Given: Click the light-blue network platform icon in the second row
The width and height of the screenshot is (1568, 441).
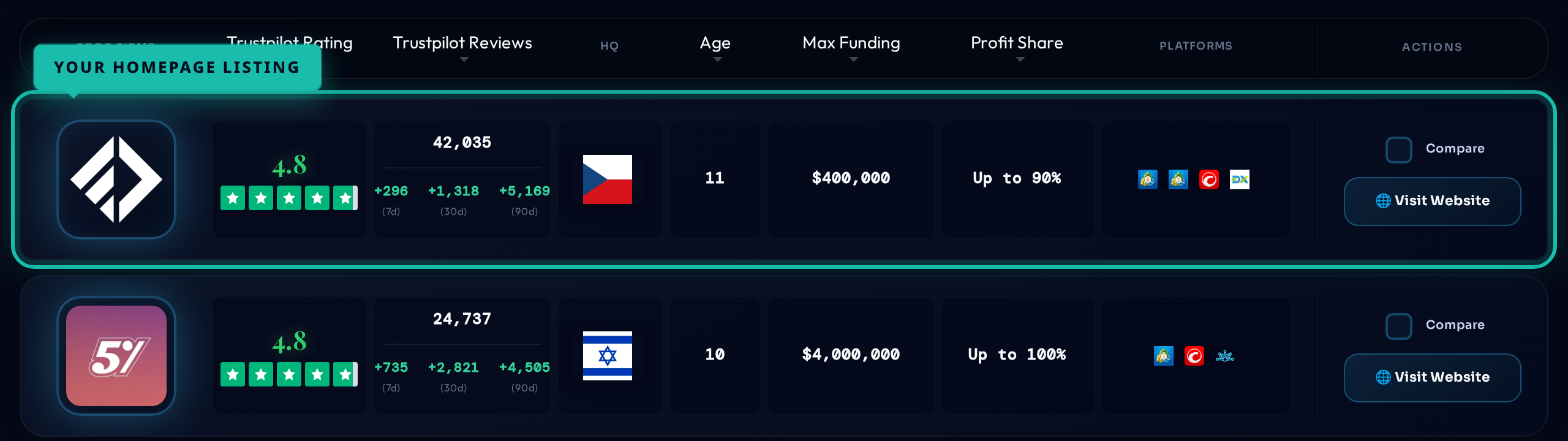Looking at the screenshot, I should coord(1224,356).
